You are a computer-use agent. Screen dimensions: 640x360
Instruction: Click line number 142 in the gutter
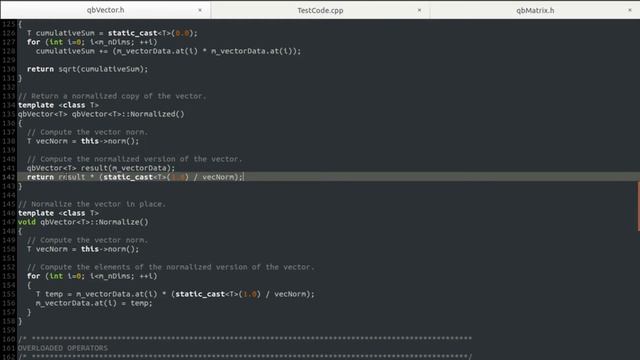(x=8, y=177)
